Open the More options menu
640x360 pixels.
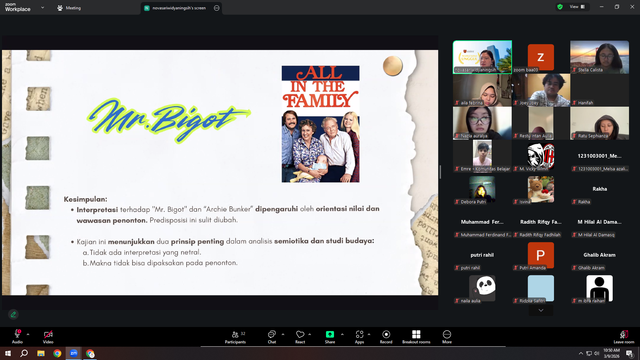coord(447,337)
